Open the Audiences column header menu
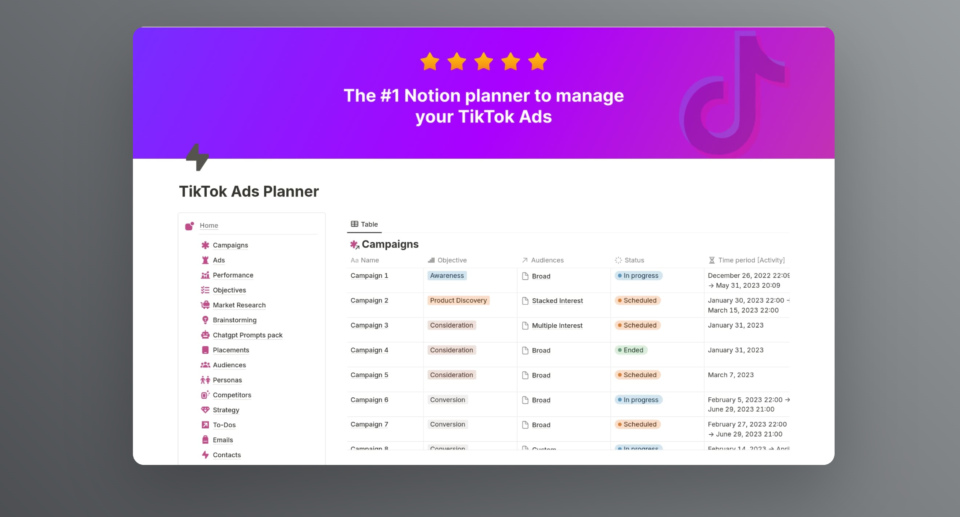The width and height of the screenshot is (960, 517). tap(542, 260)
